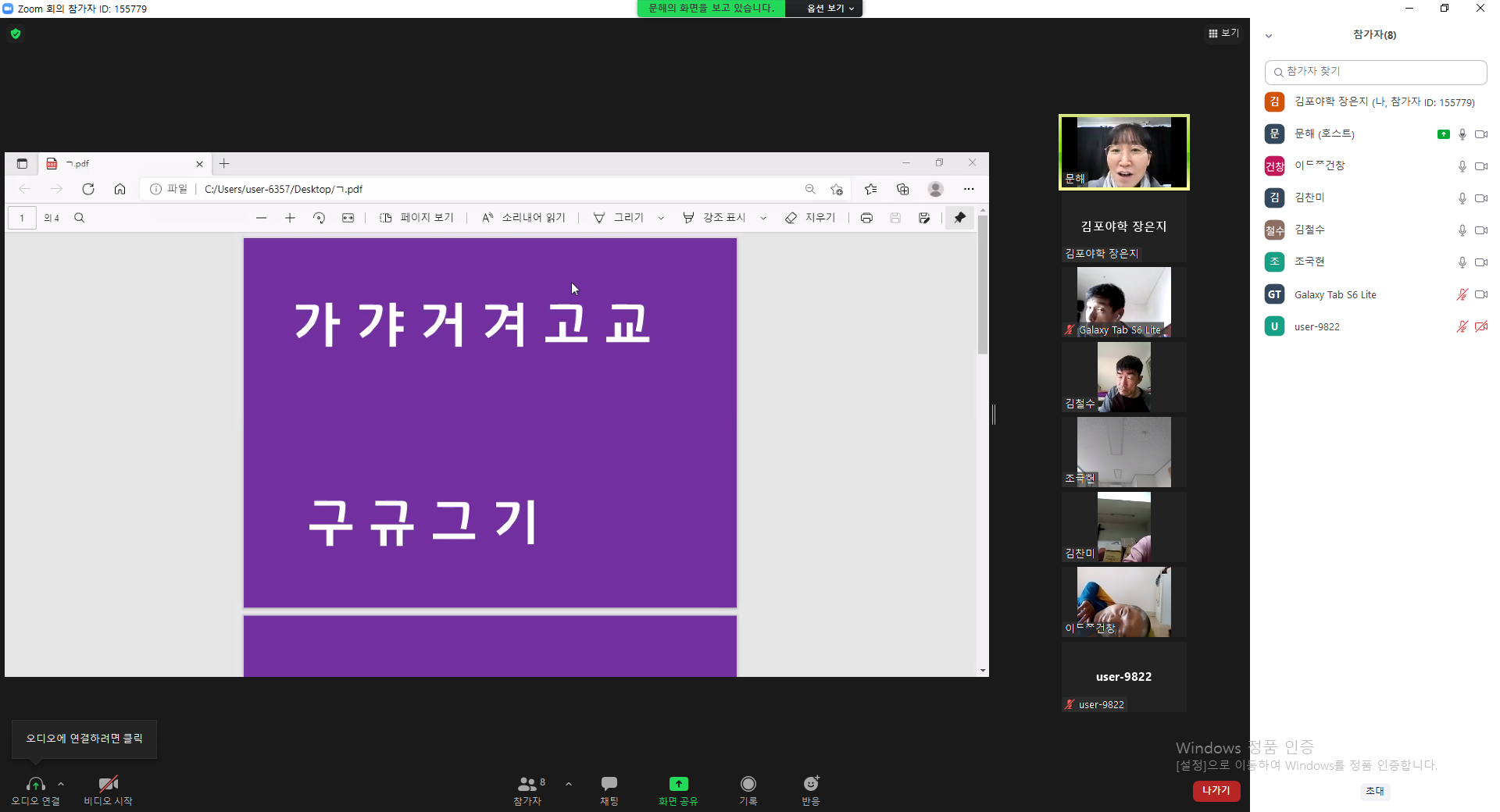Click the zoom out minus icon in PDF toolbar
The image size is (1500, 812).
pyautogui.click(x=262, y=218)
